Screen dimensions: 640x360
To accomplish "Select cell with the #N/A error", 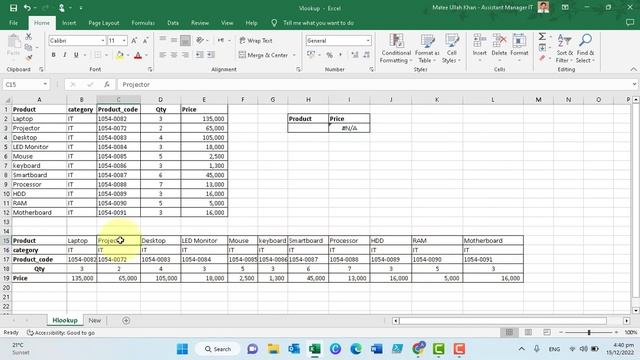I will tap(349, 128).
